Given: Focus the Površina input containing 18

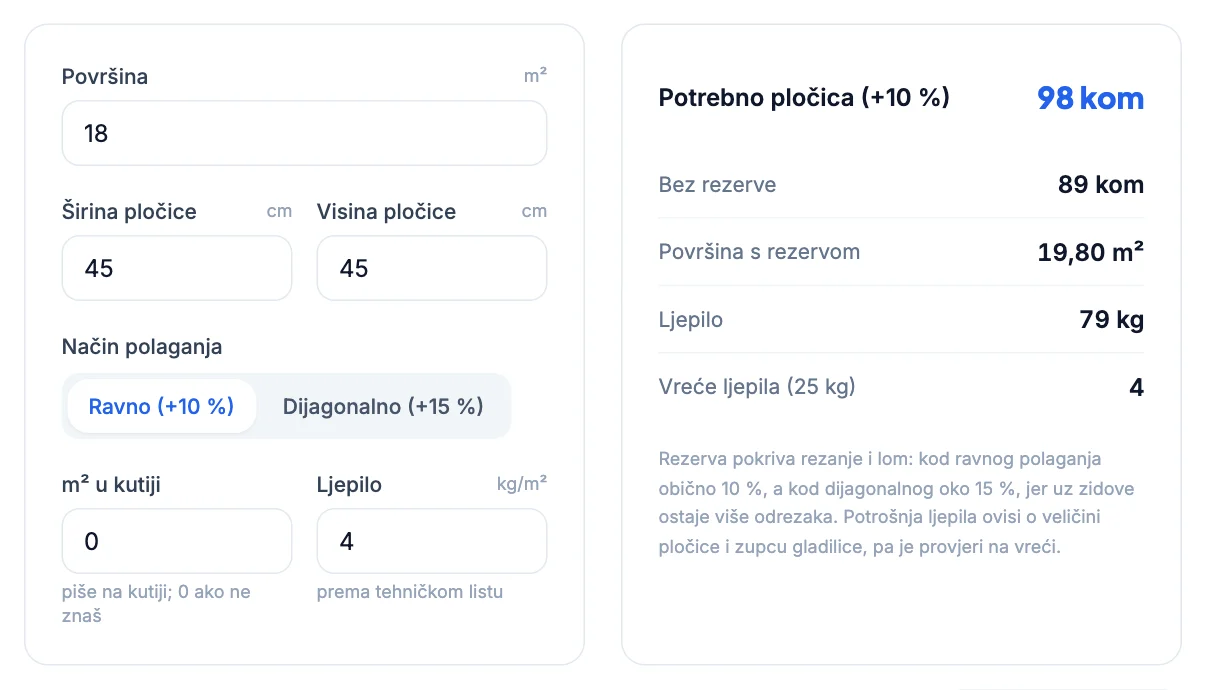Looking at the screenshot, I should (304, 133).
